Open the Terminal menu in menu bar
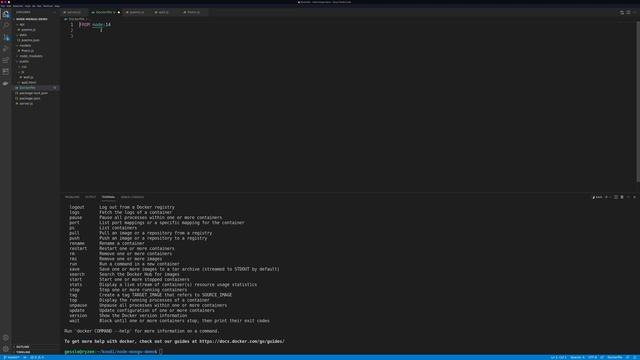640x360 pixels. pyautogui.click(x=48, y=6)
